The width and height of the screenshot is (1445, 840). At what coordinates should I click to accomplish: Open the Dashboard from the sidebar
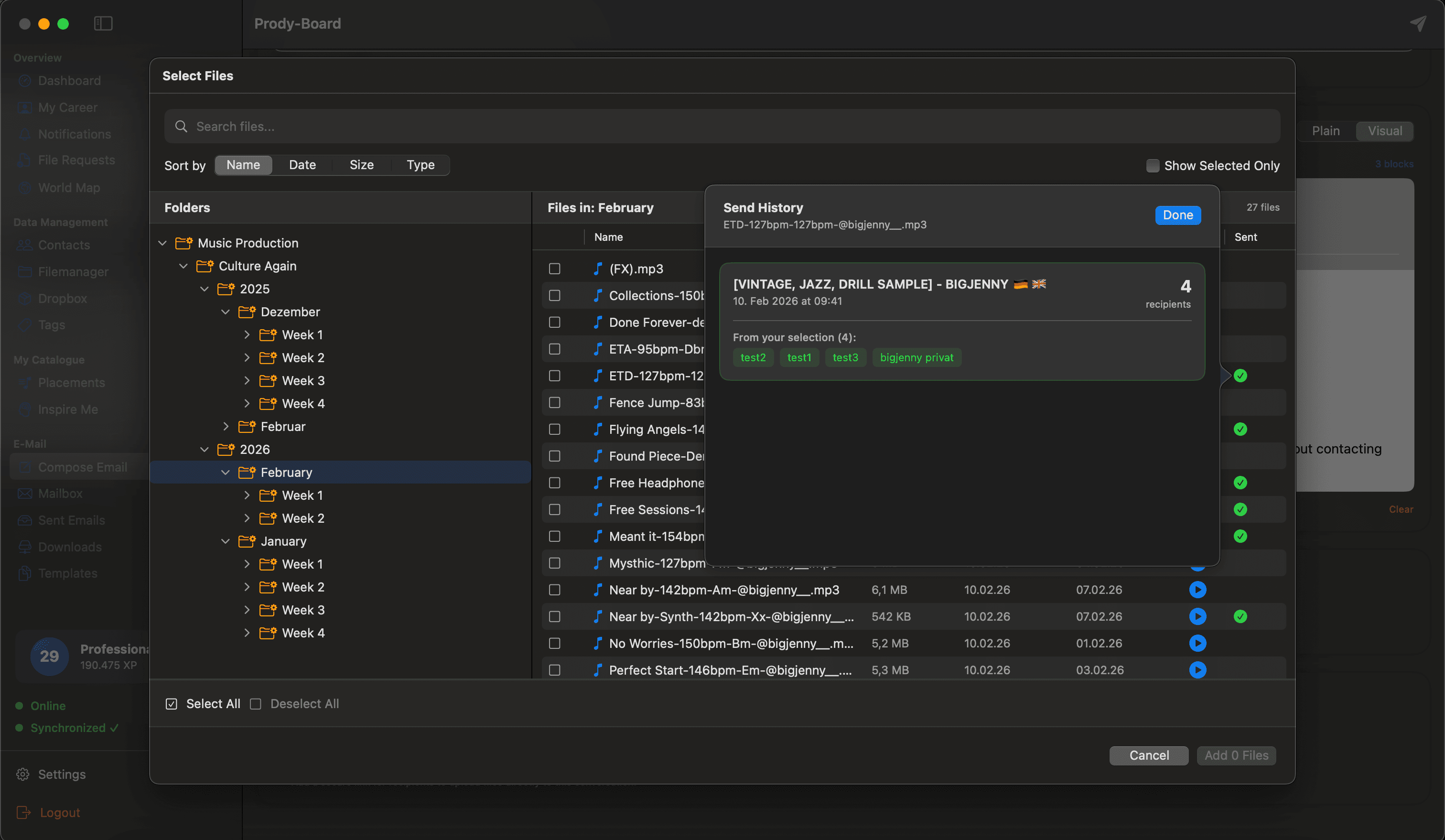pyautogui.click(x=69, y=80)
